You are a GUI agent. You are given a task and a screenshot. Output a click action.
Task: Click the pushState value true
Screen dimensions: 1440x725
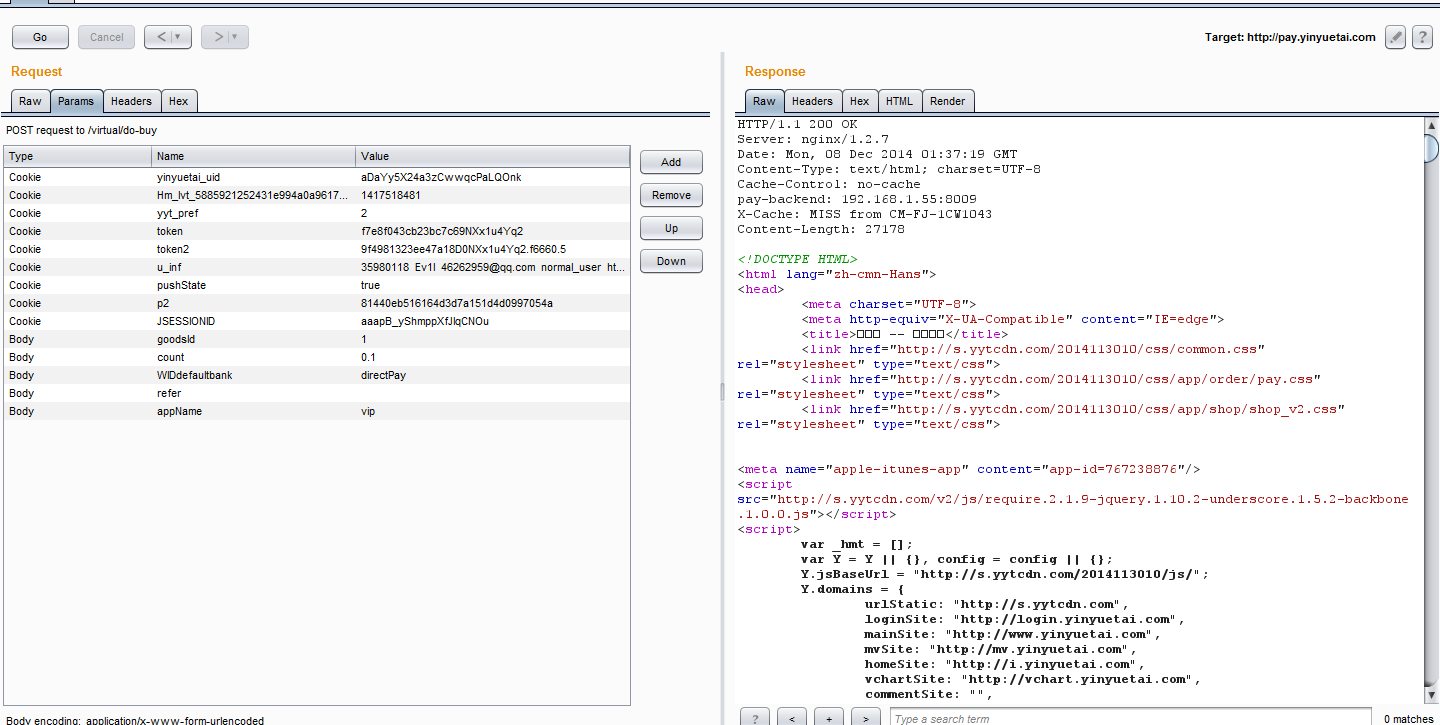370,285
